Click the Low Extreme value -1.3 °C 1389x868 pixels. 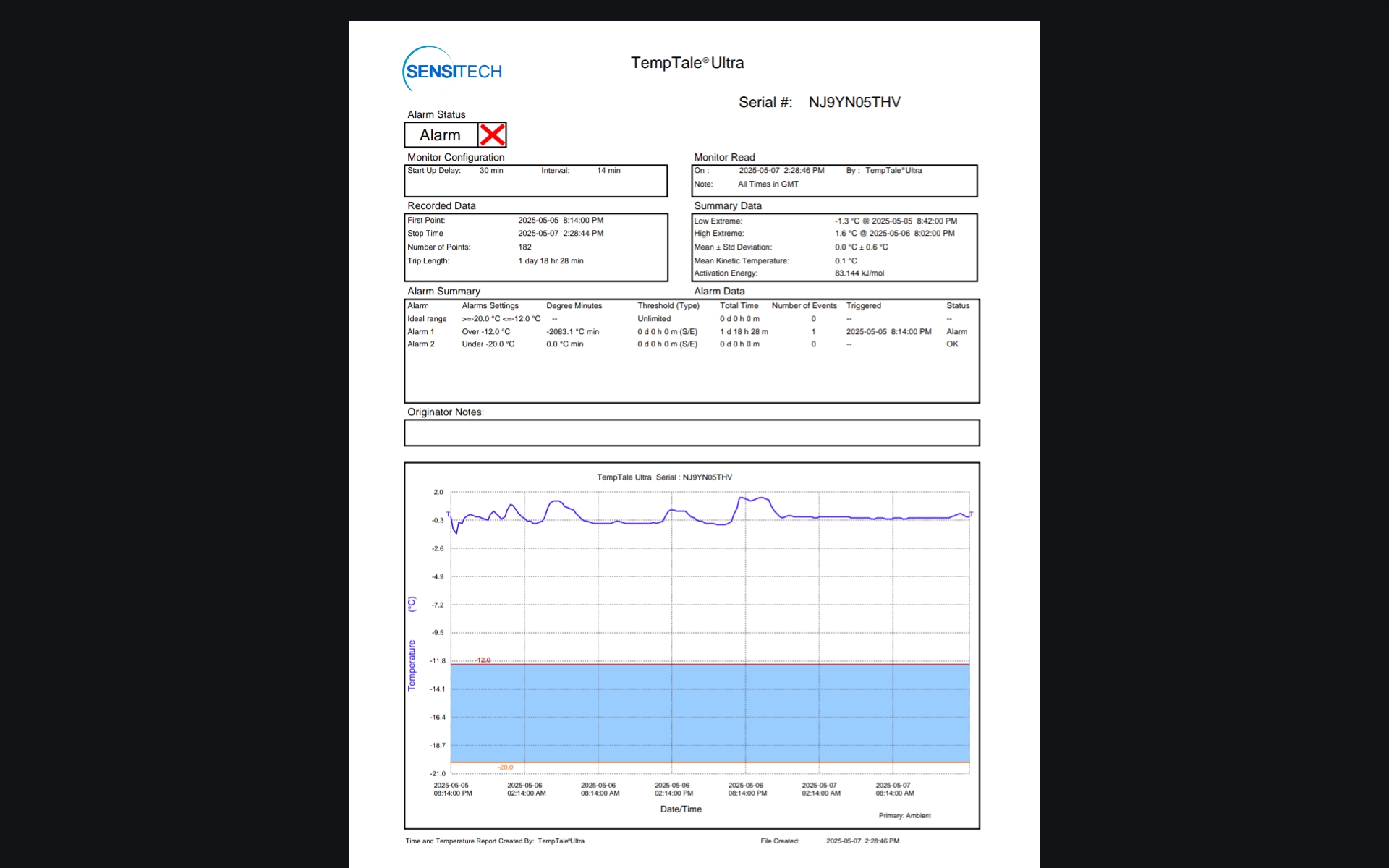[847, 221]
